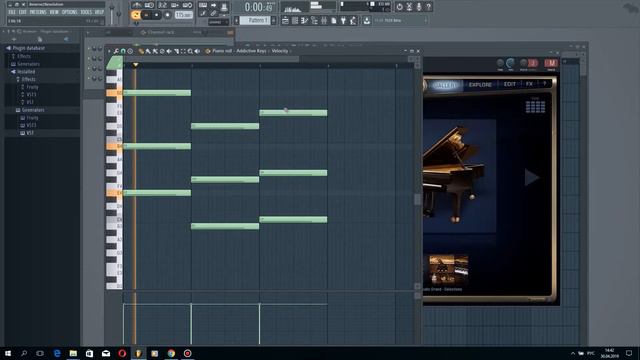Screen dimensions: 640x360
Task: Click the grid view icon in Addictive Keys
Action: click(x=536, y=107)
